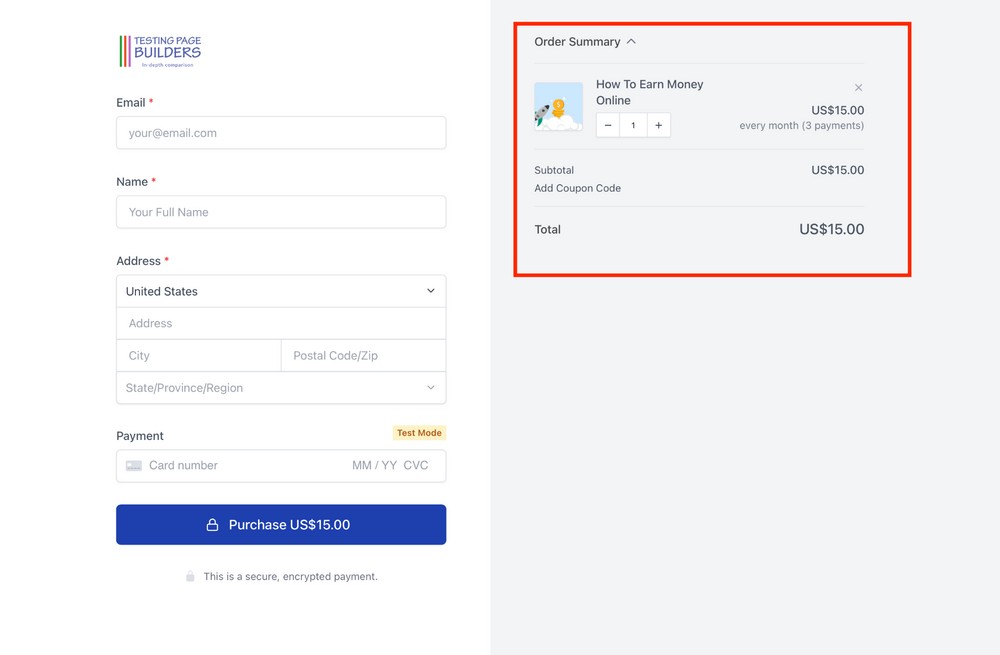Screen dimensions: 1000x655
Task: Click the Address input field
Action: [x=280, y=323]
